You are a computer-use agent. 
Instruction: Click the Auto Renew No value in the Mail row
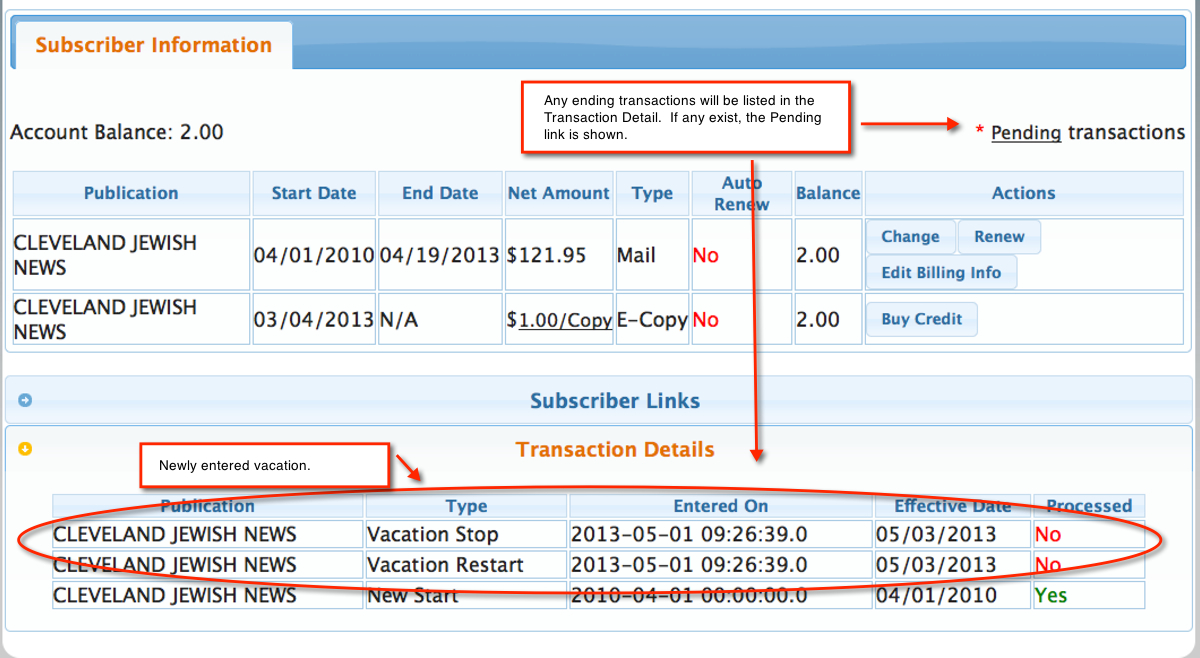(706, 255)
